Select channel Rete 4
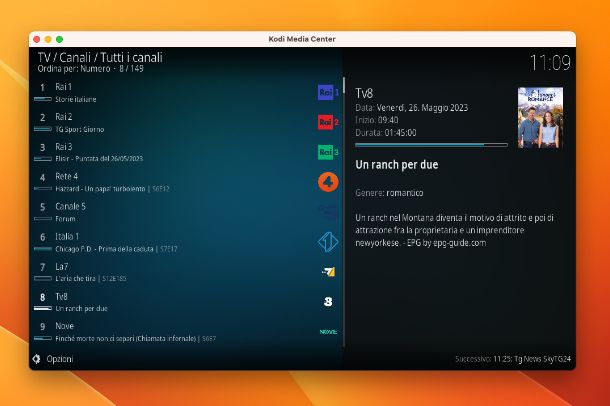610x406 pixels. coord(67,176)
